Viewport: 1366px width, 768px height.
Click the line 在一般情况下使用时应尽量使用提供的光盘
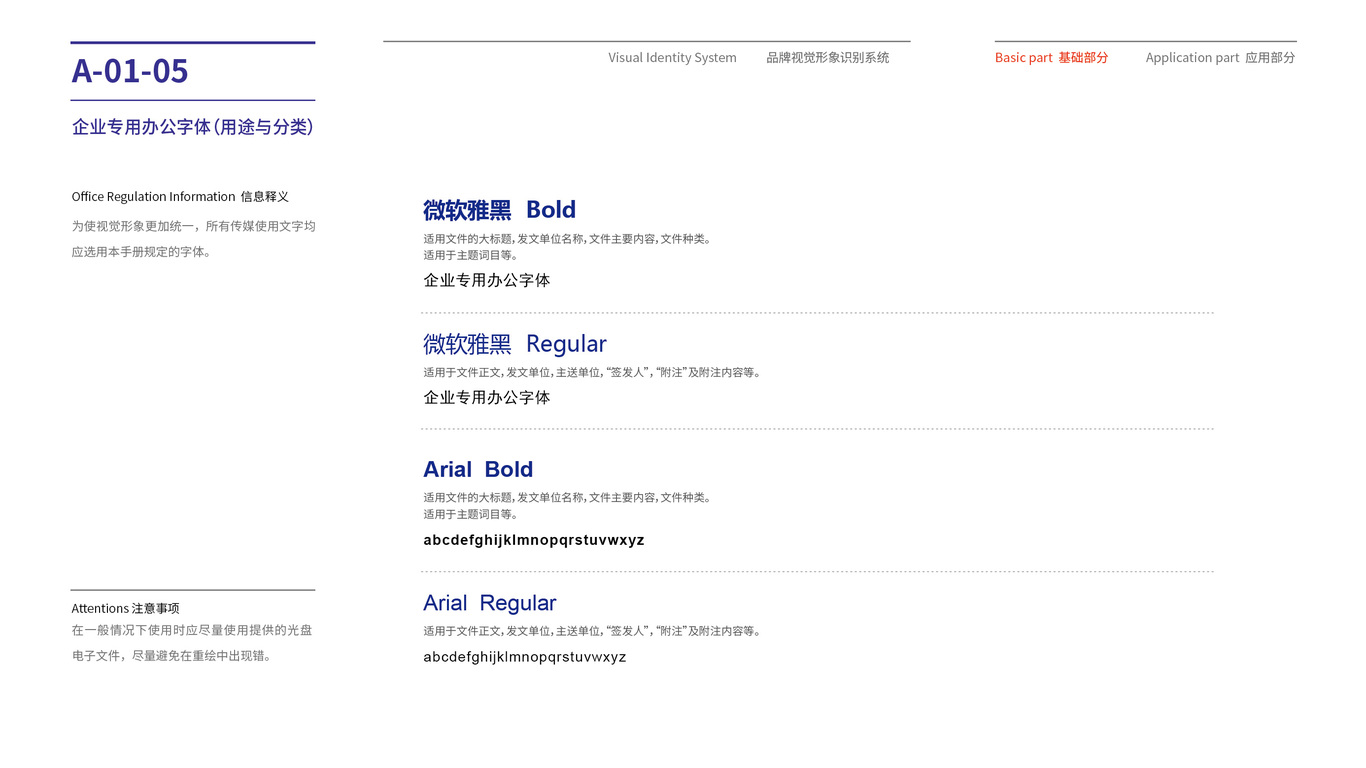(192, 631)
